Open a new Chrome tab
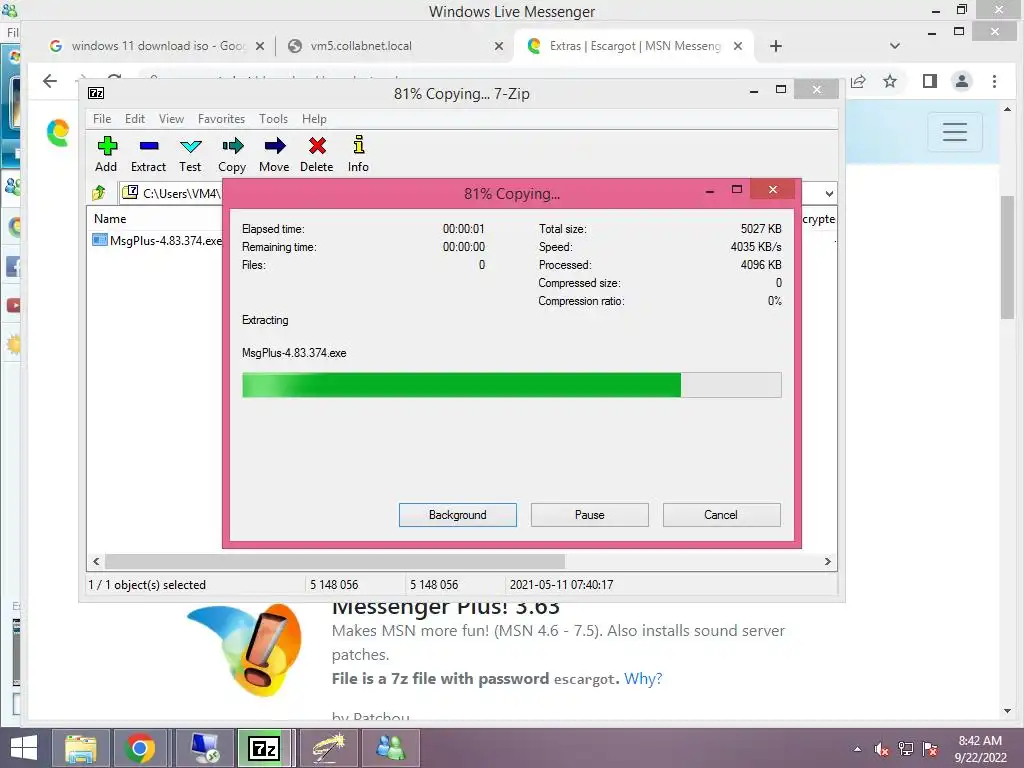This screenshot has width=1024, height=768. coord(775,46)
